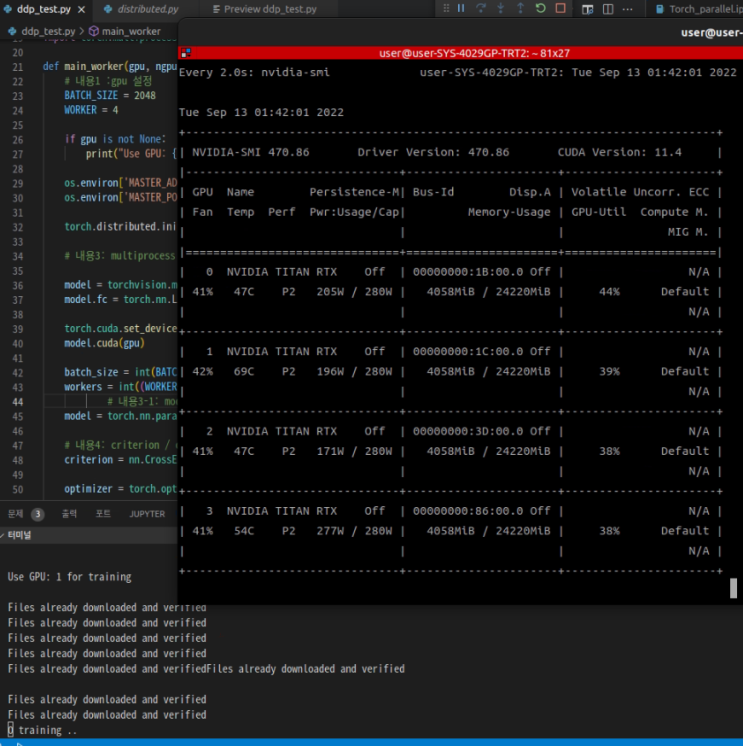
Task: Click the 'BATCH_SIZE = 2048' code line
Action: pyautogui.click(x=110, y=96)
